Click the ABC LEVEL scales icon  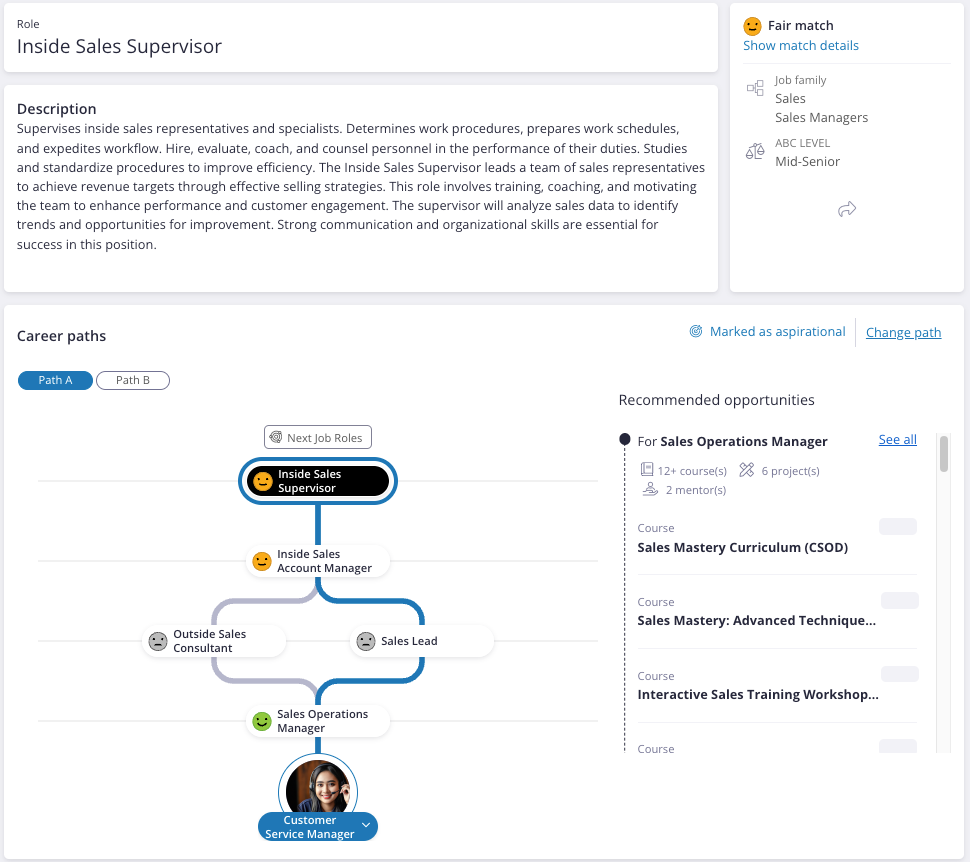point(755,152)
